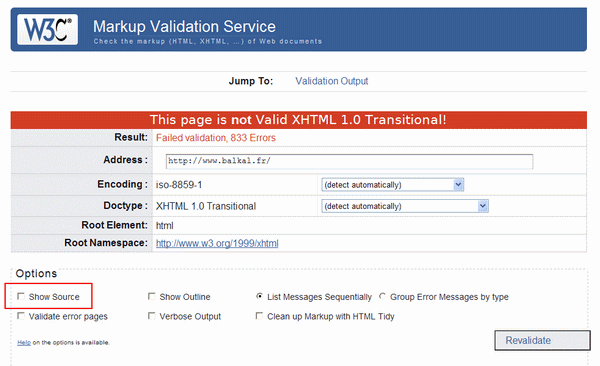This screenshot has height=366, width=600.
Task: Click the Revalidate button
Action: pos(542,340)
